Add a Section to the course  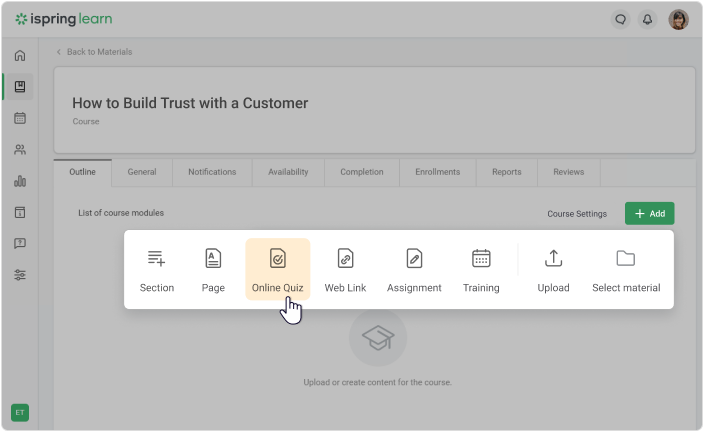click(x=157, y=271)
